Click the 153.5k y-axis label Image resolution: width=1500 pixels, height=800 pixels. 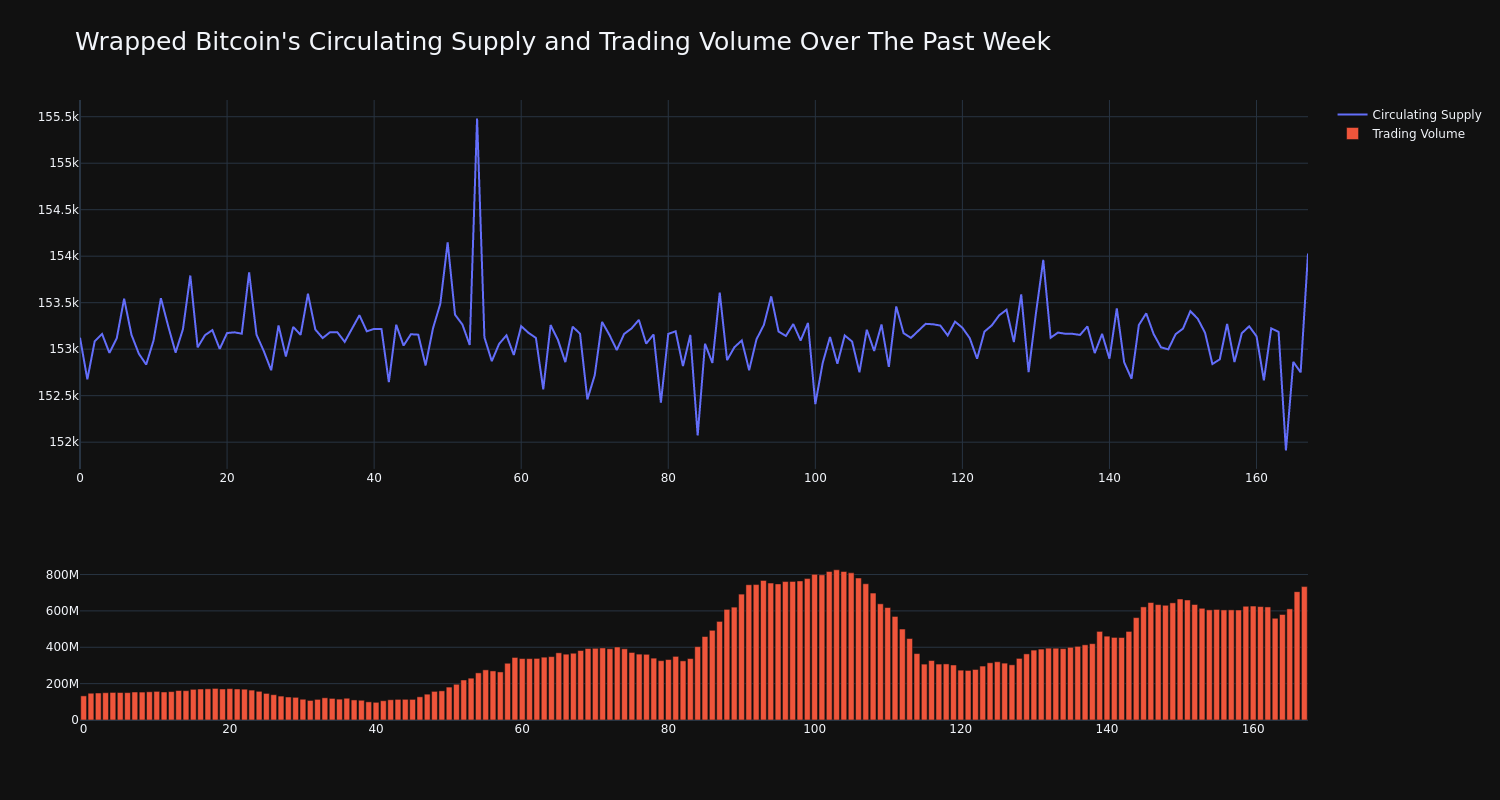[58, 303]
